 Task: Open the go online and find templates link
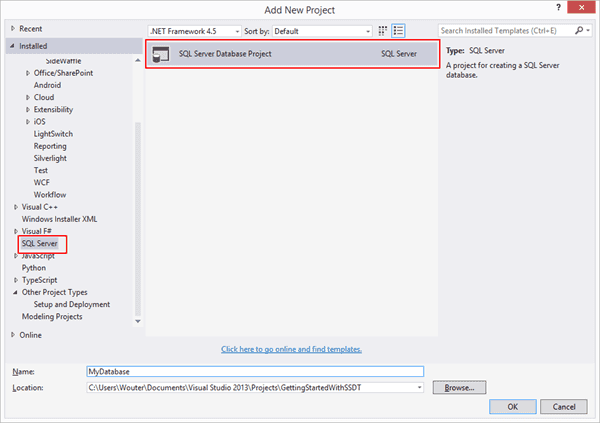pyautogui.click(x=292, y=349)
